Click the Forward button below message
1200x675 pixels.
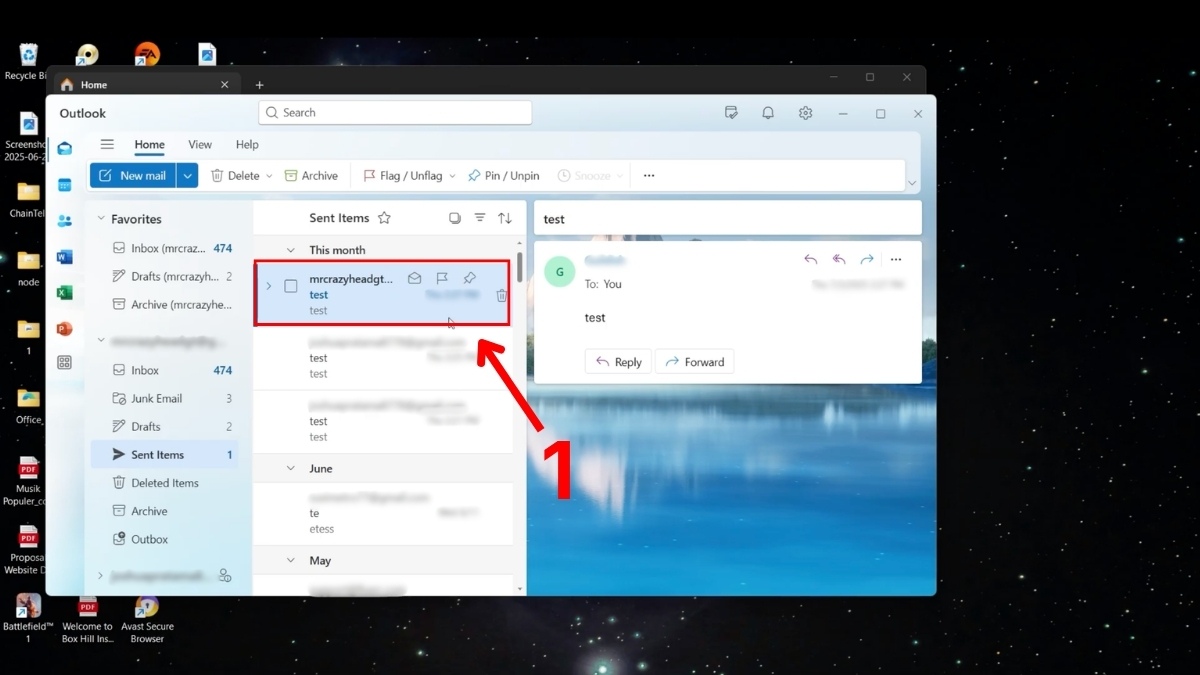(694, 362)
